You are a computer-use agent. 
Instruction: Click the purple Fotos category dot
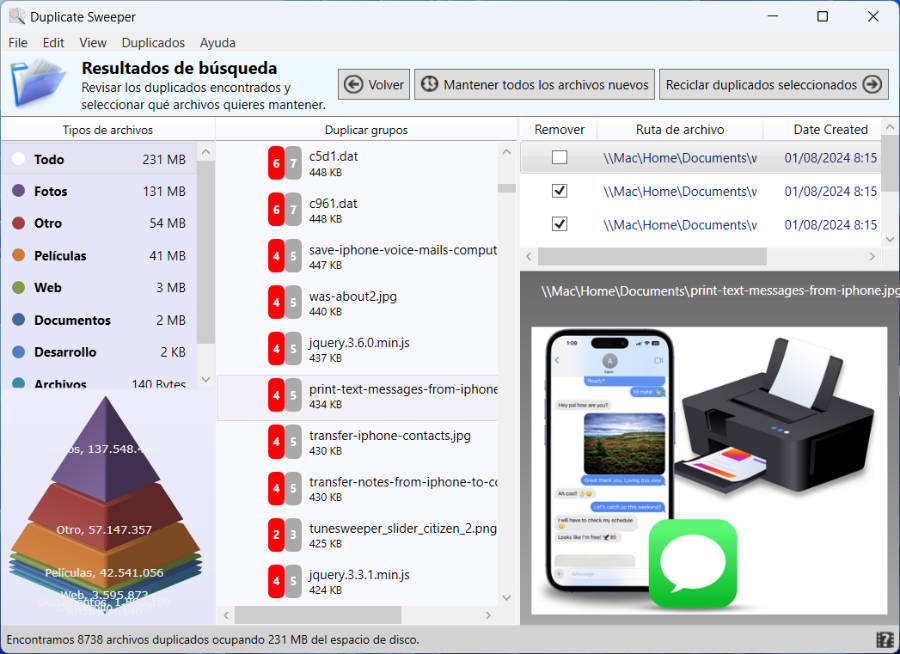(18, 191)
